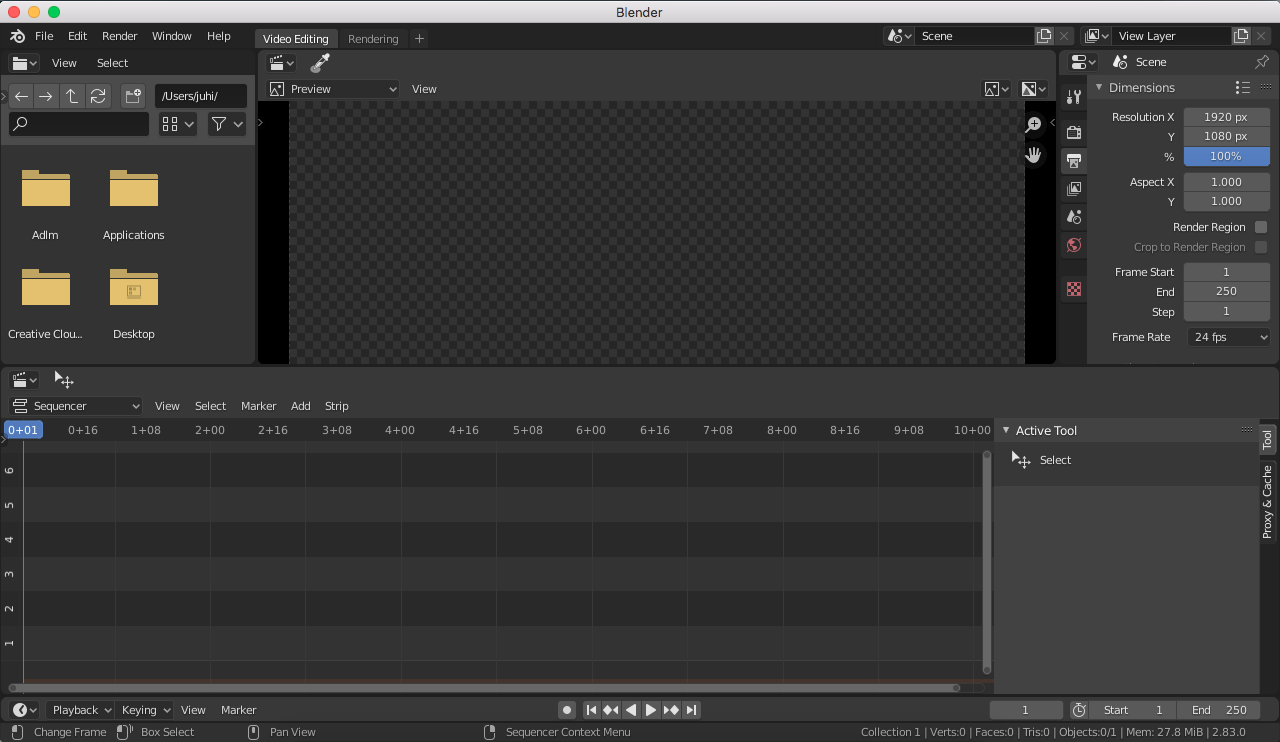Enable the Render Region checkbox
This screenshot has height=742, width=1280.
coord(1261,227)
